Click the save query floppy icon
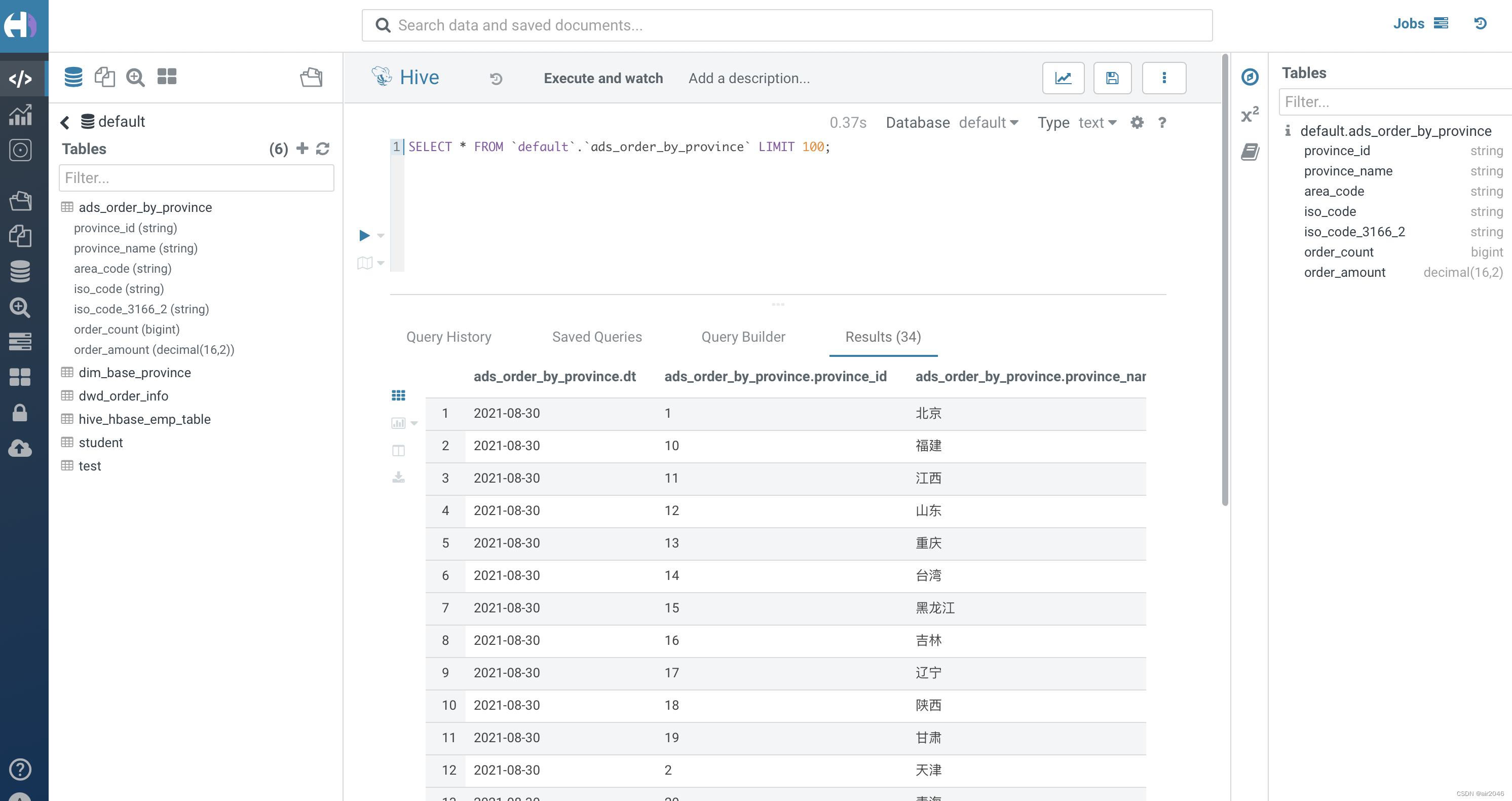Viewport: 1512px width, 801px height. 1112,78
